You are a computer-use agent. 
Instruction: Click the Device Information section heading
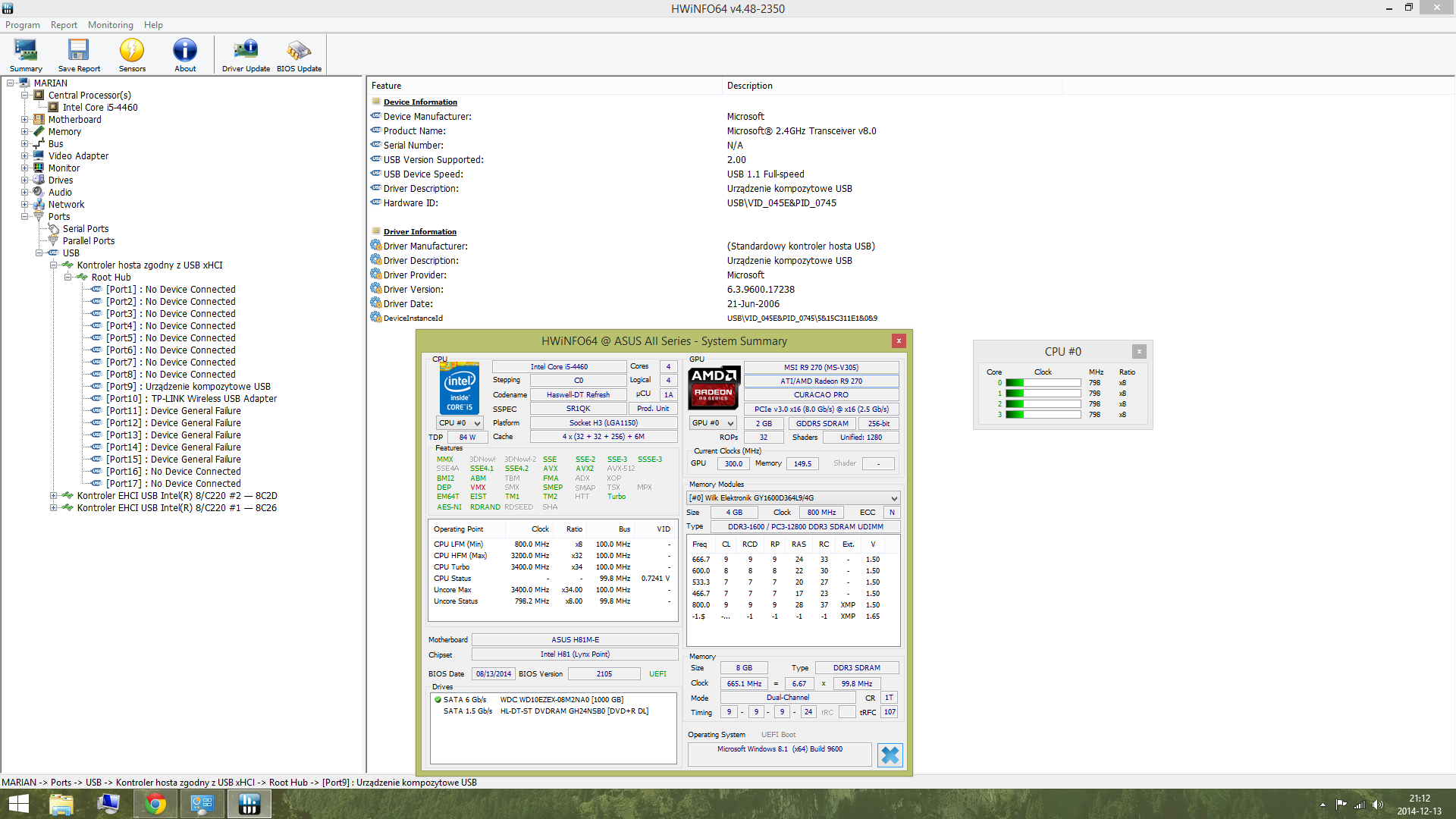click(x=420, y=102)
